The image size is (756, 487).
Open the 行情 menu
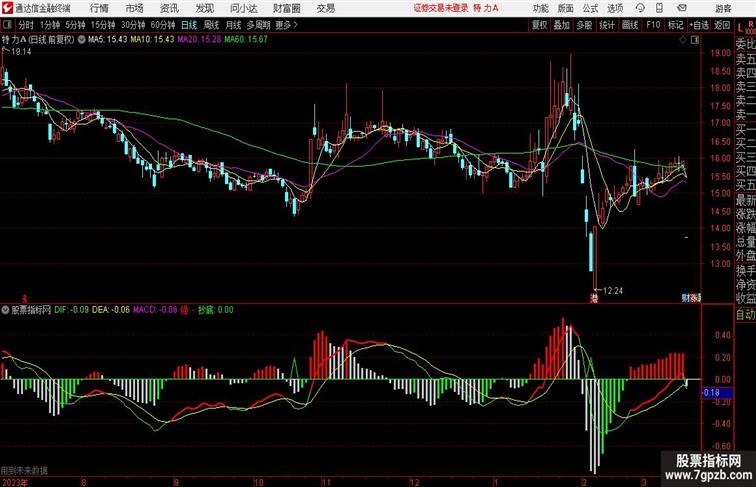tap(99, 8)
